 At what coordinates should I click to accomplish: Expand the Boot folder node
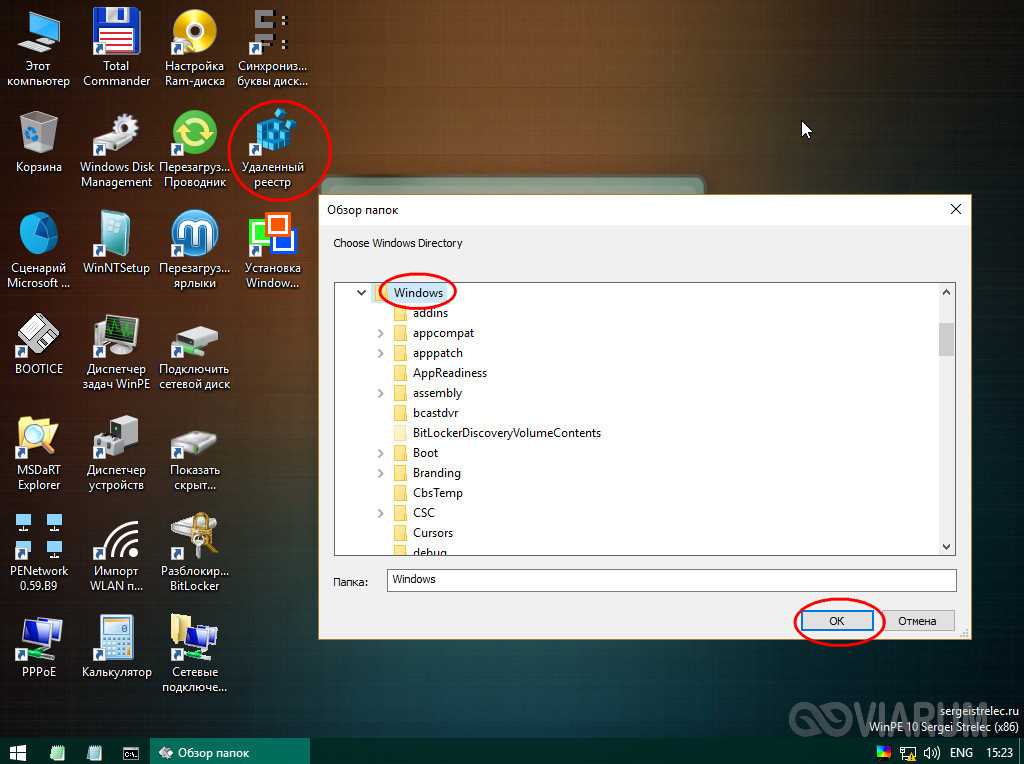pos(381,453)
